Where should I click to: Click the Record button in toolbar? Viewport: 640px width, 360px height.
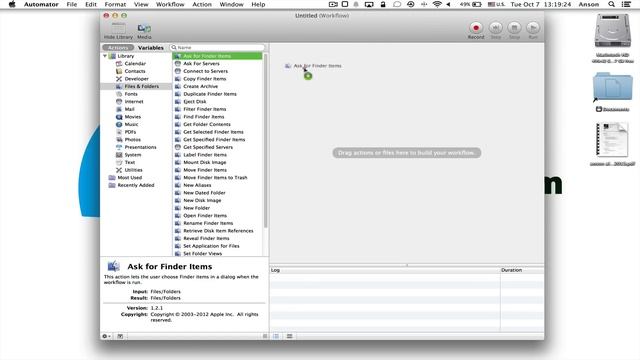476,30
